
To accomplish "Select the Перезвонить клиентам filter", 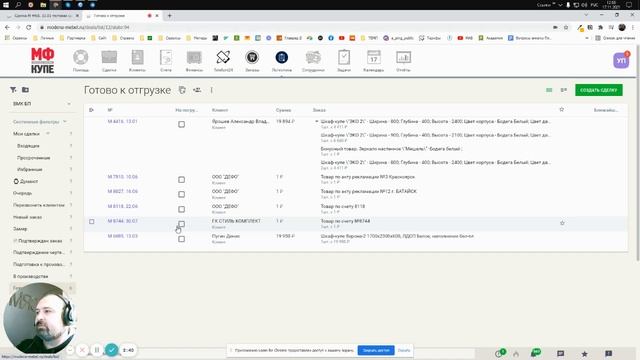I will coord(39,205).
